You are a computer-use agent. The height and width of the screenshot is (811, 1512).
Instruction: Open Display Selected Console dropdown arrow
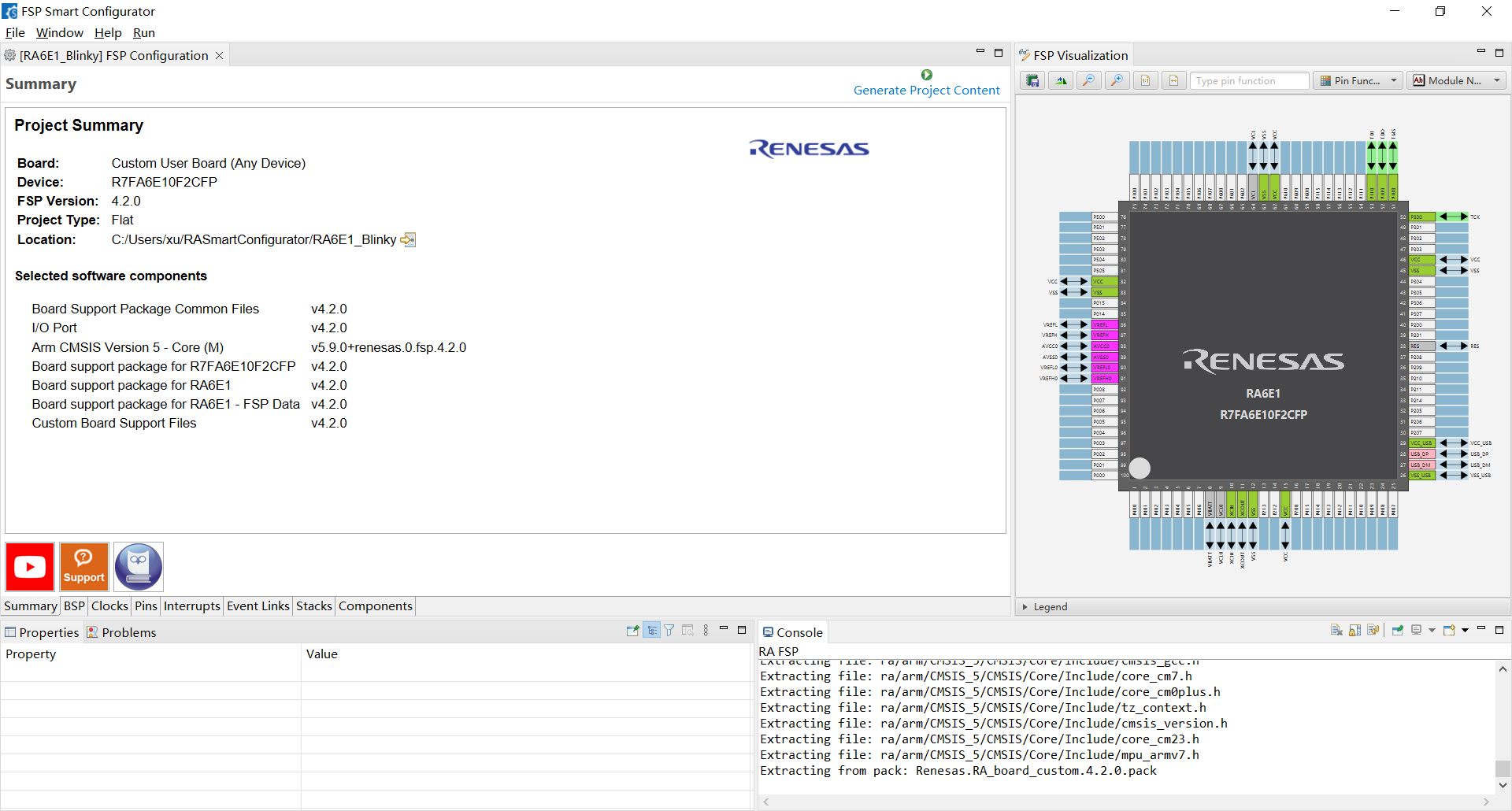click(x=1432, y=630)
